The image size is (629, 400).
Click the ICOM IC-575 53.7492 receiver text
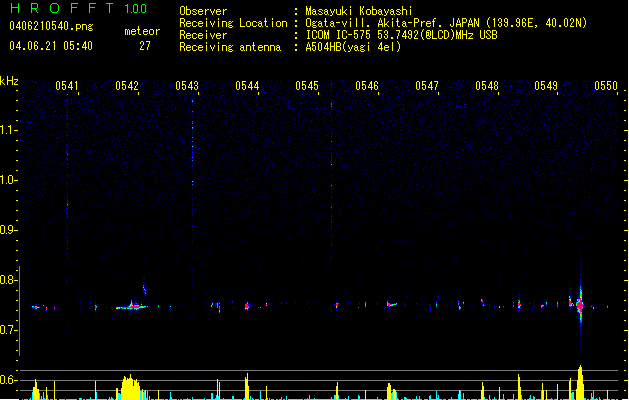click(x=401, y=35)
